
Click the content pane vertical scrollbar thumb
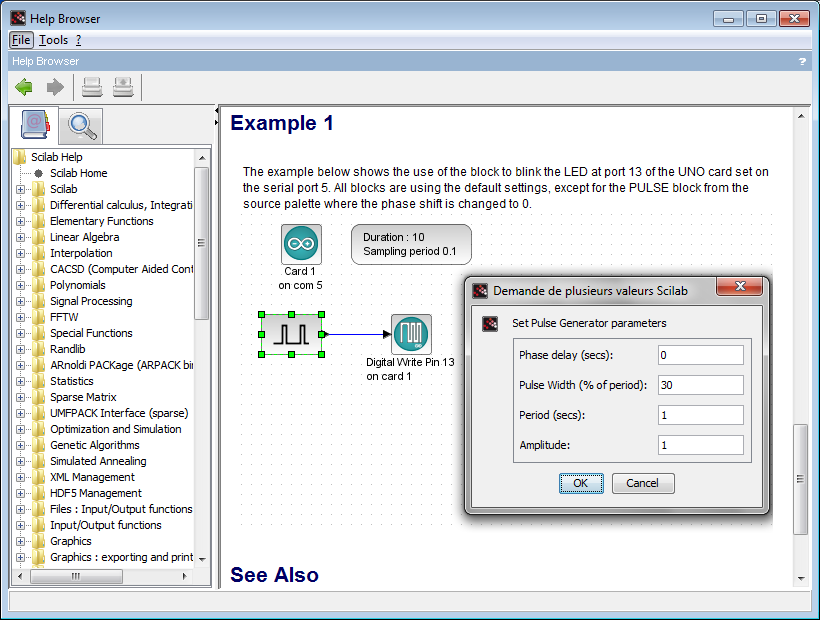(800, 479)
